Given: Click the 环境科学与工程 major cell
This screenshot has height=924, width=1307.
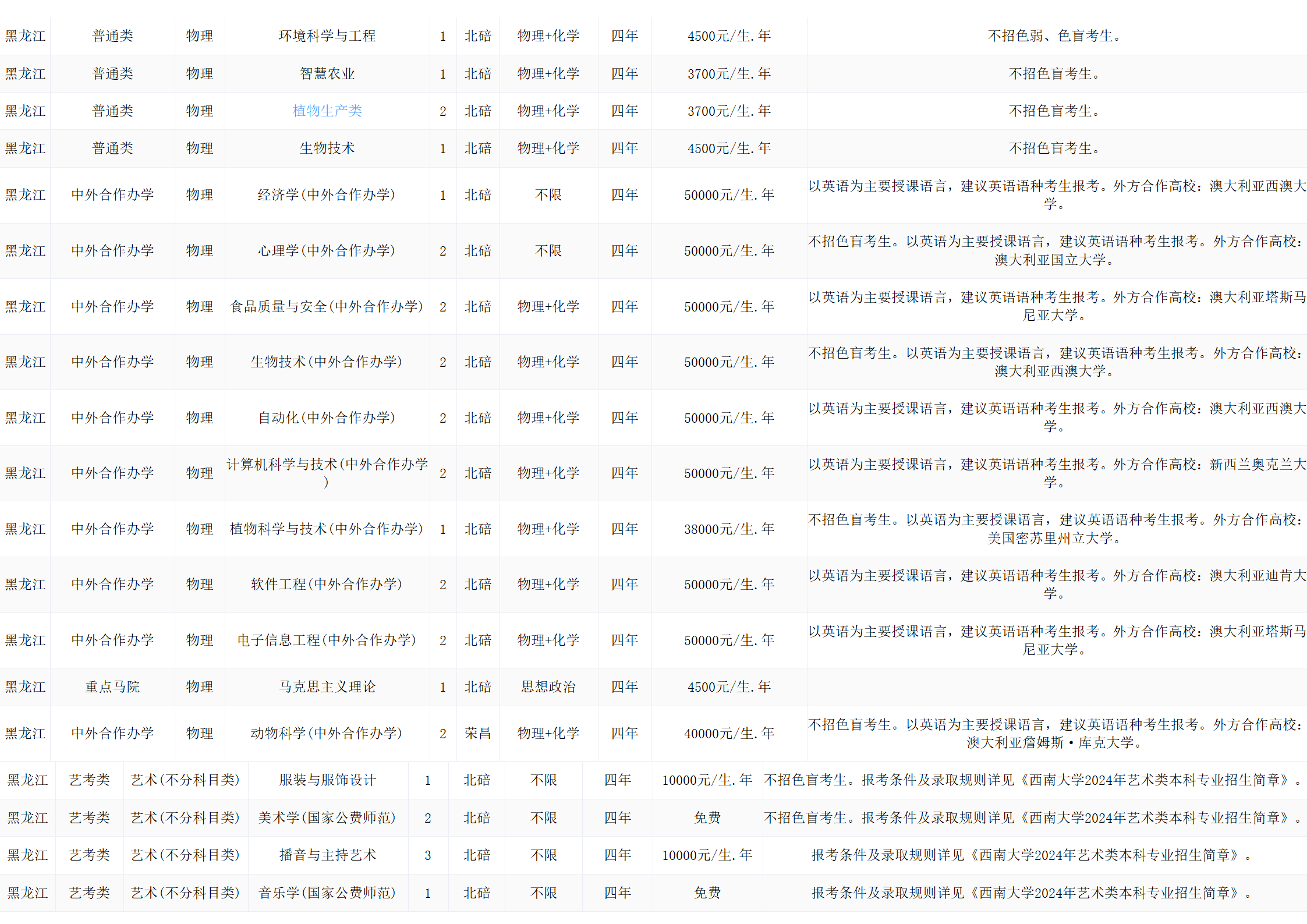Looking at the screenshot, I should (x=327, y=36).
